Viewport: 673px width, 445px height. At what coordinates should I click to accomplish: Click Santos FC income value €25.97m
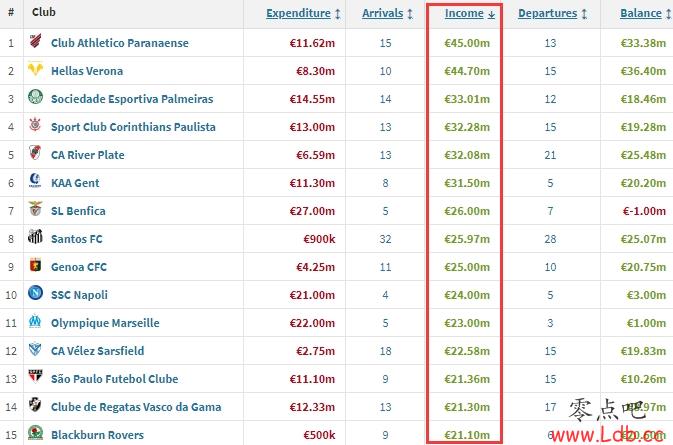[467, 239]
